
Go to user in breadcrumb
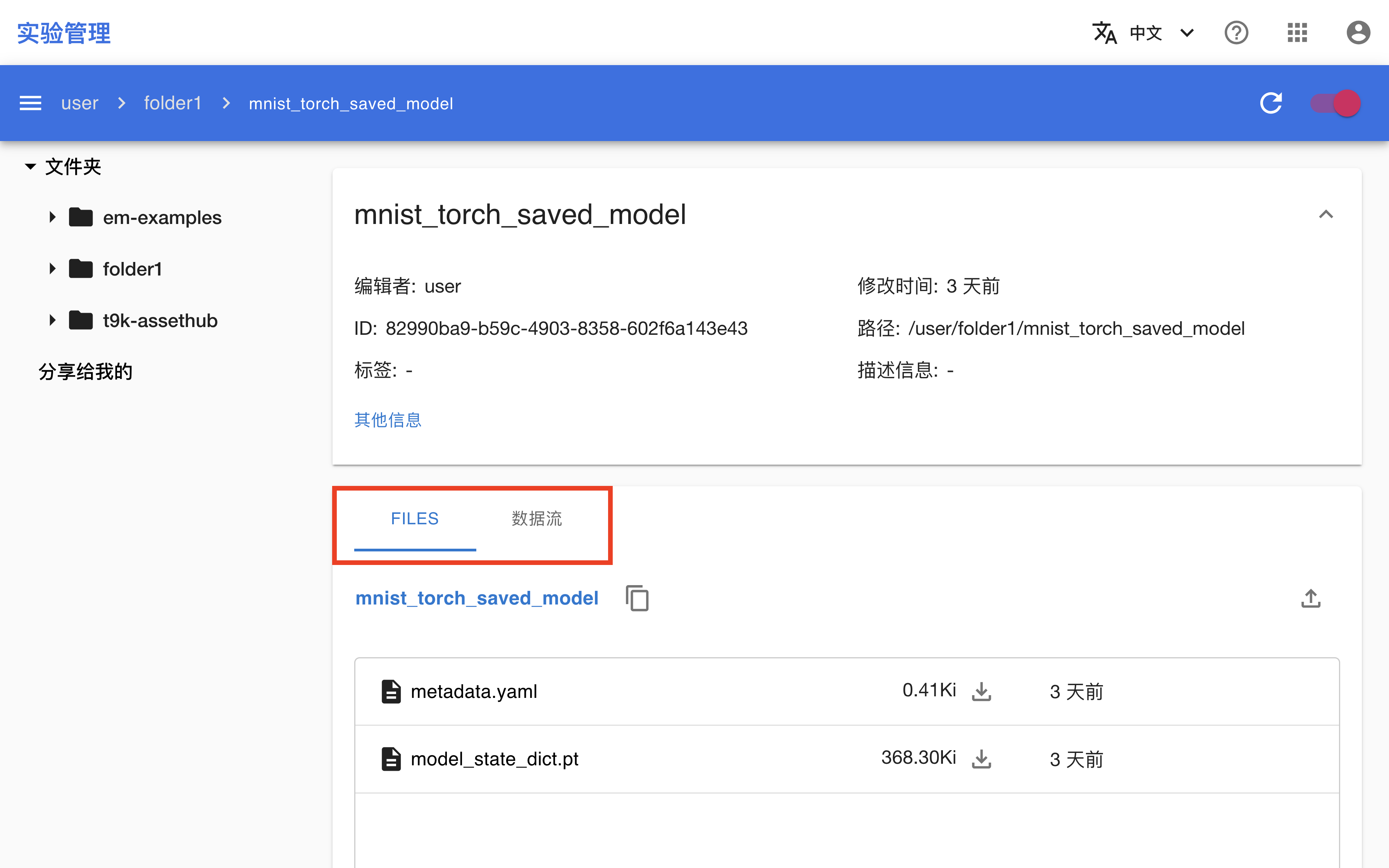coord(80,103)
